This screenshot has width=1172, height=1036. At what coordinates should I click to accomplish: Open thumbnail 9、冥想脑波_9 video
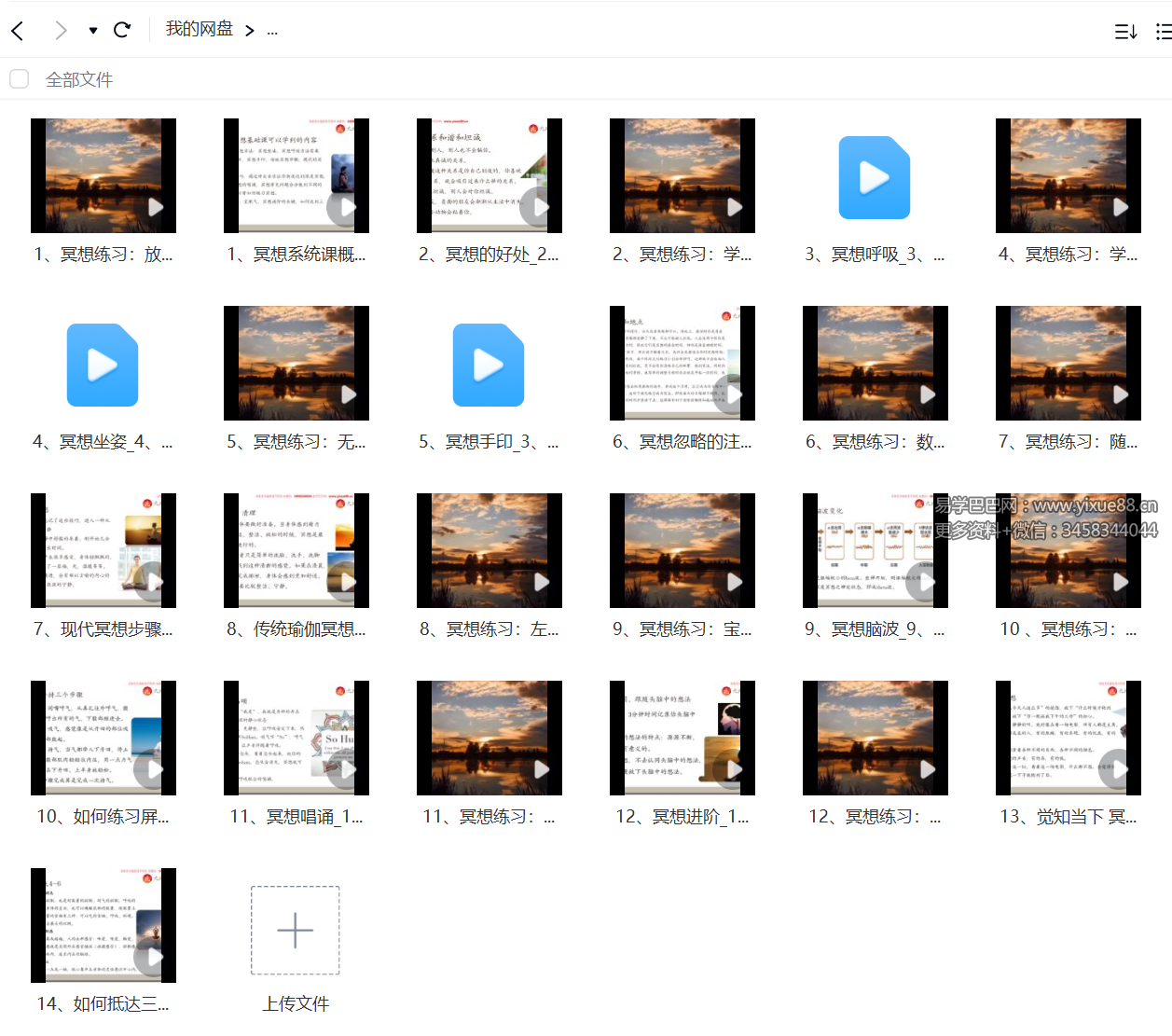pos(875,550)
